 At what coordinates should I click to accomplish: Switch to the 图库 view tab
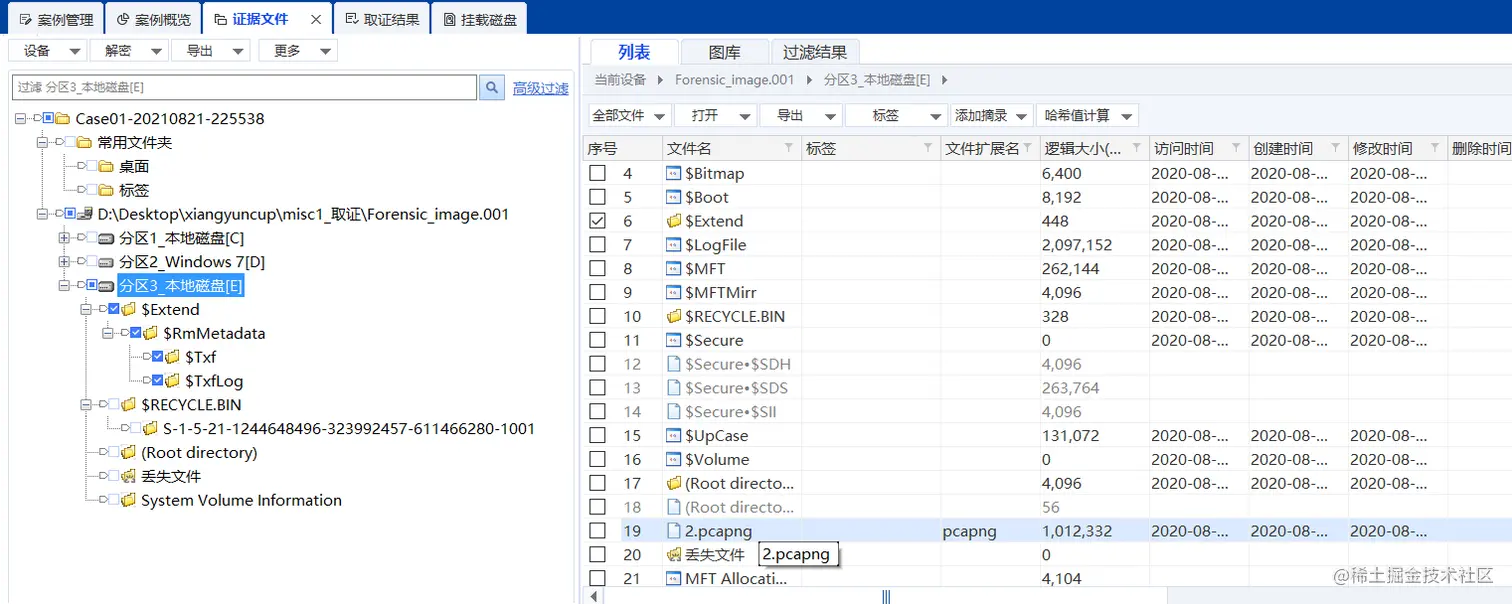click(724, 52)
